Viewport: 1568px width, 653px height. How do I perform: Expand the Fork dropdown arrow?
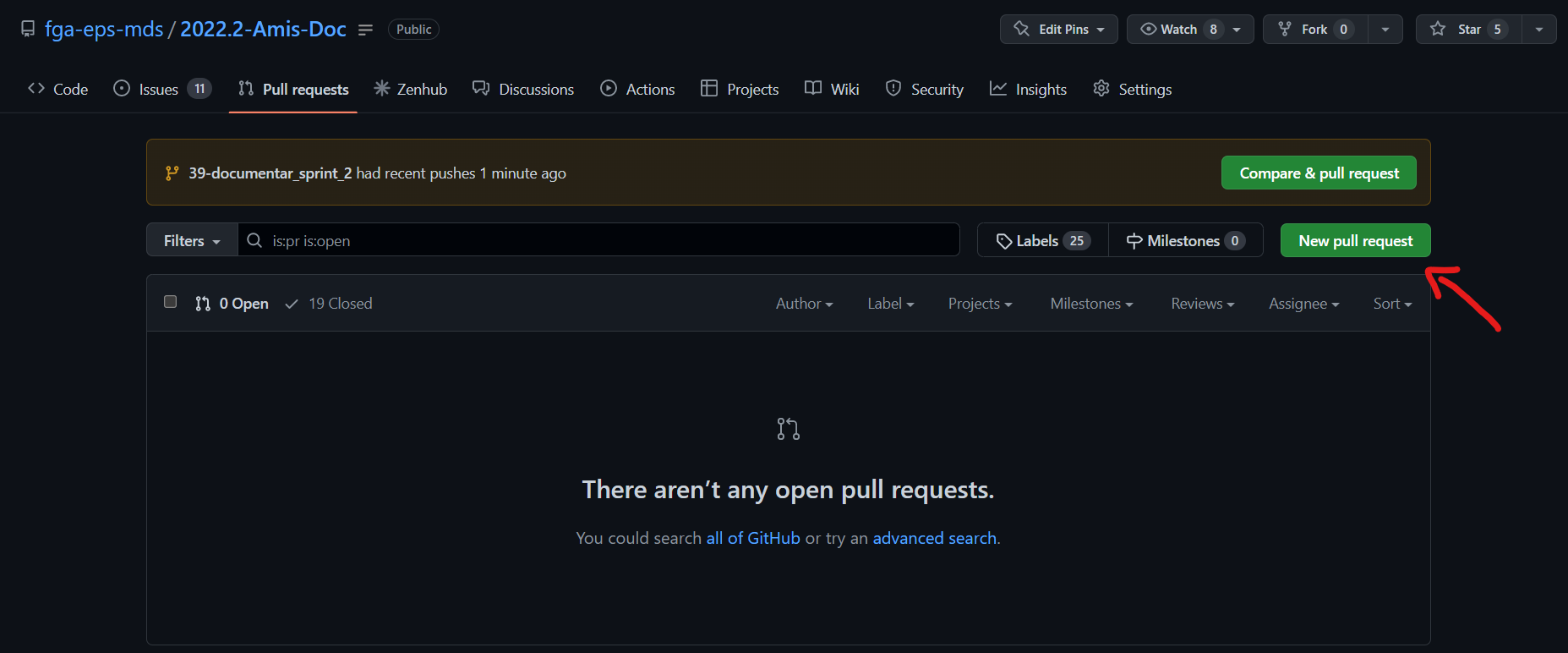[1385, 29]
